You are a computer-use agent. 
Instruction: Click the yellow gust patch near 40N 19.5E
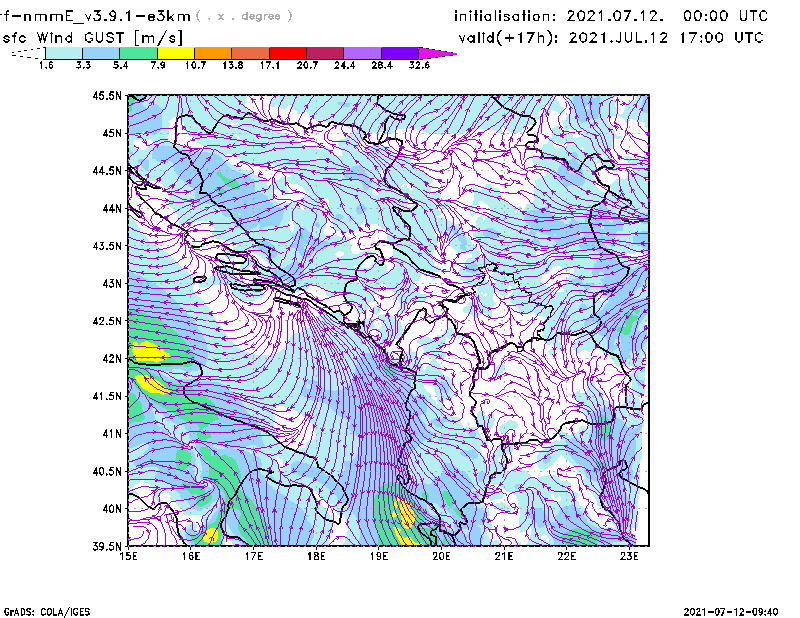[x=406, y=513]
